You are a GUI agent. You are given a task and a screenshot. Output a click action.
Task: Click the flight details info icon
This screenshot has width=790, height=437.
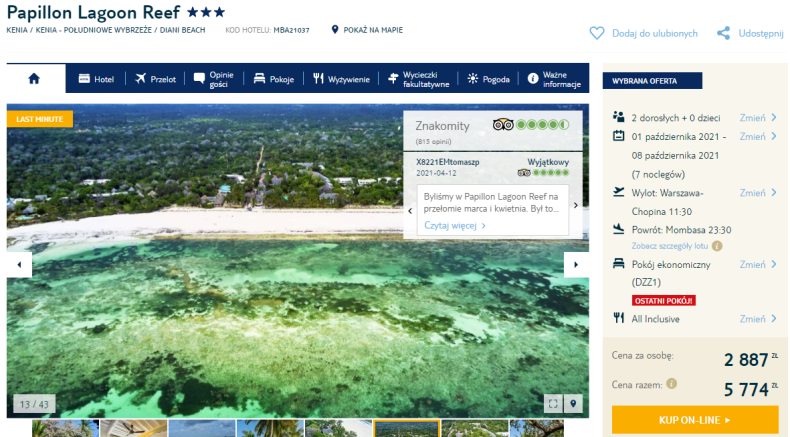click(x=717, y=246)
